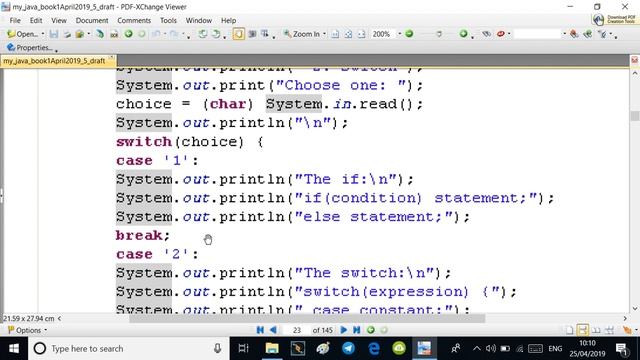640x360 pixels.
Task: Click the green Previous View status bar icon
Action: coord(371,330)
